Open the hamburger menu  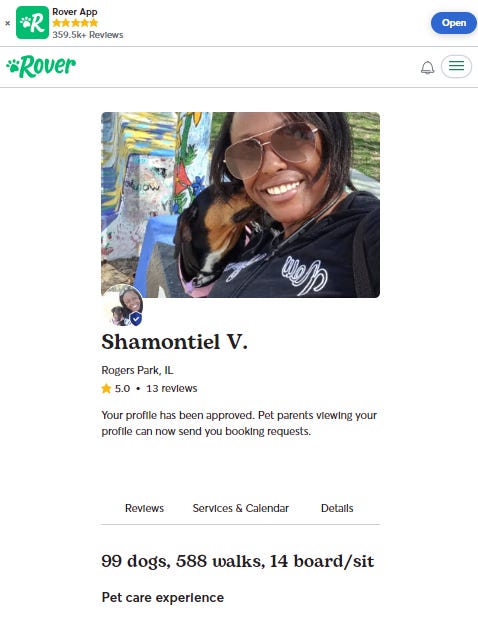click(x=456, y=66)
